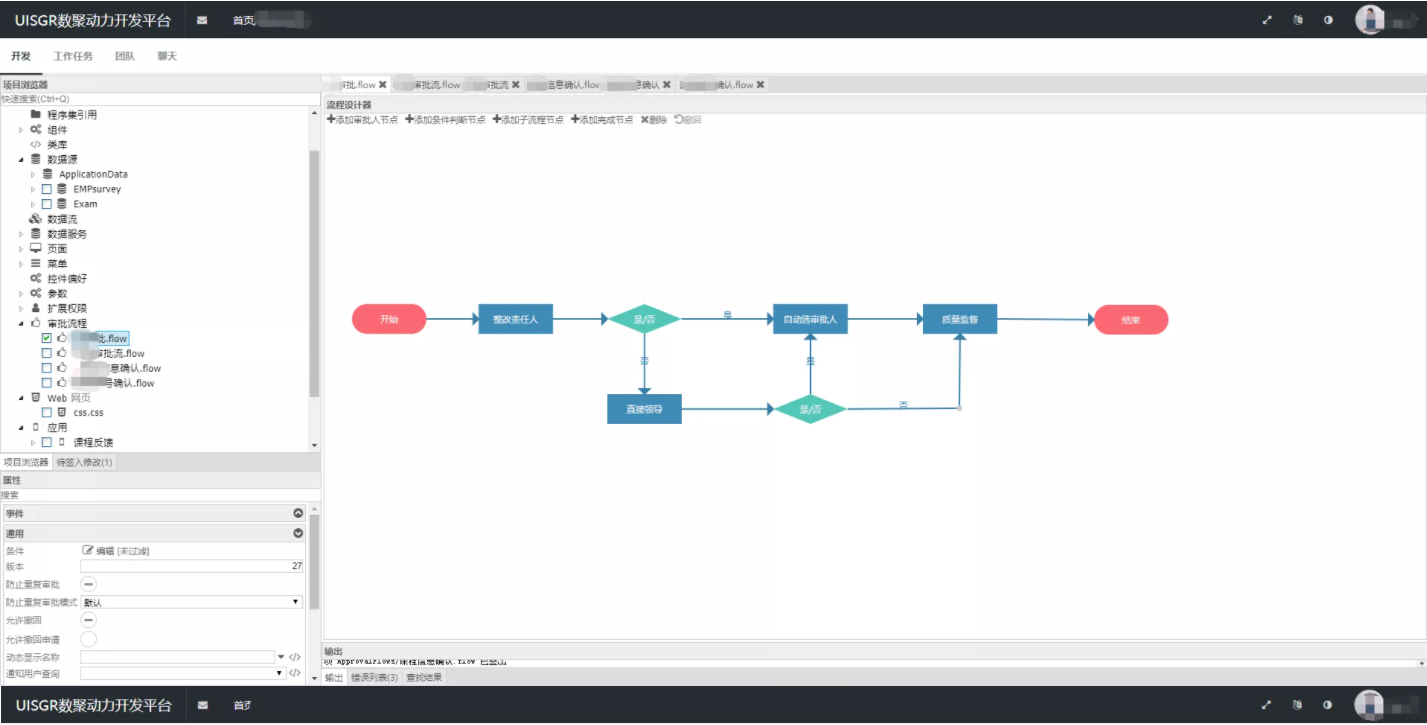Select the gears icon beside 控件偏好

click(35, 278)
